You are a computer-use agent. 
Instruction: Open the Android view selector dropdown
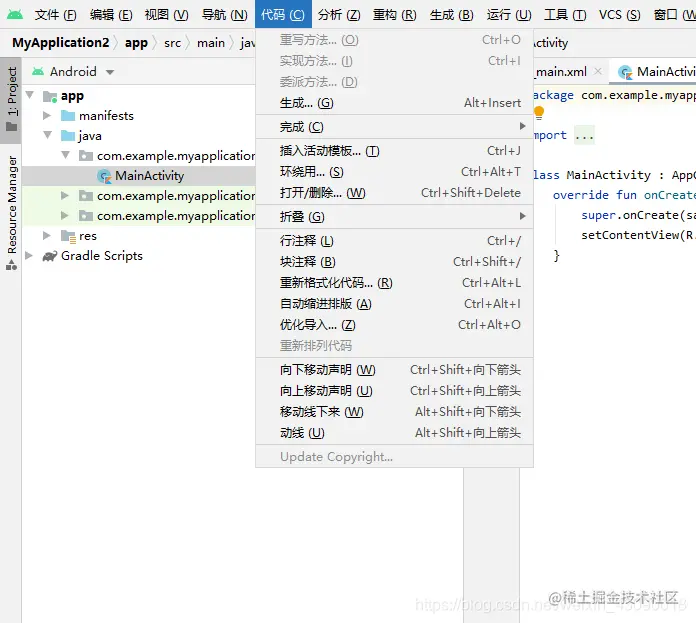(x=110, y=72)
